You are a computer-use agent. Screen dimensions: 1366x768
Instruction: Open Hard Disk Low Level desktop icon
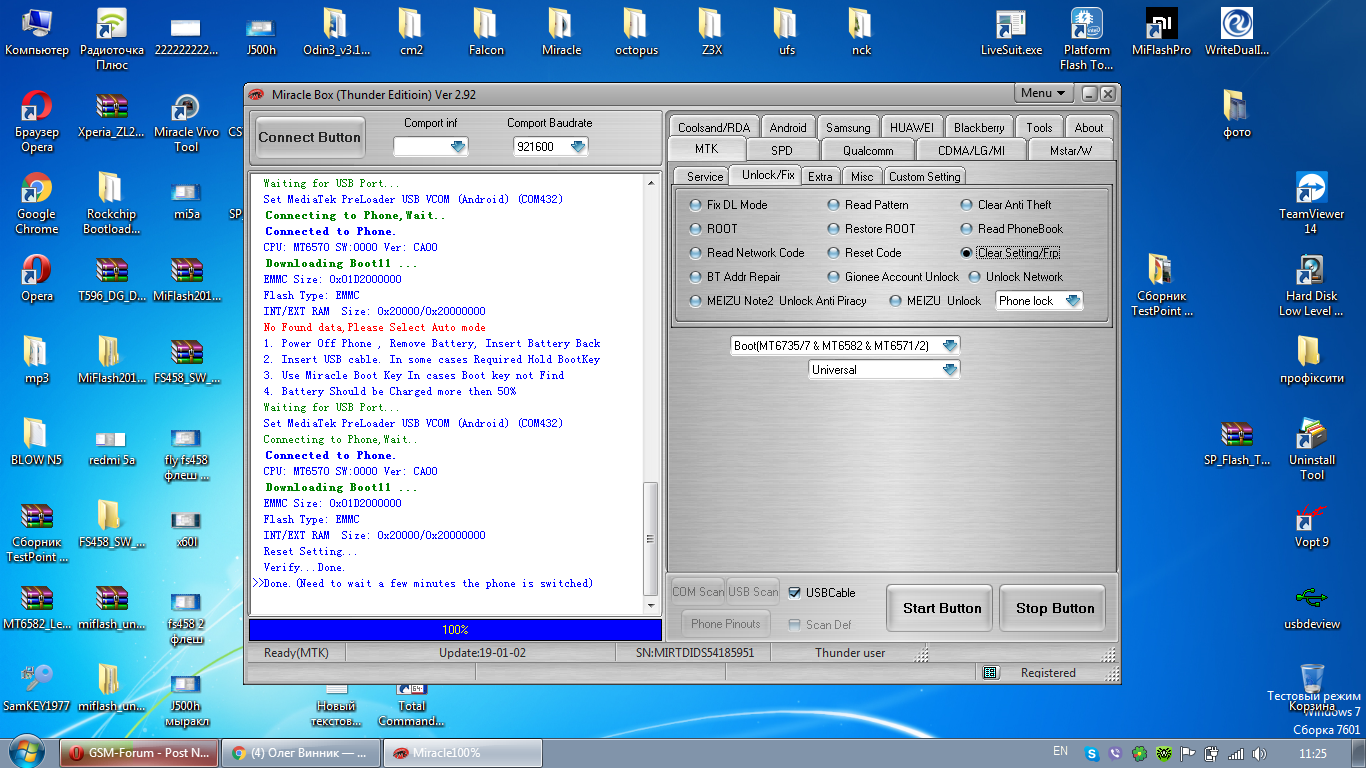pos(1310,285)
